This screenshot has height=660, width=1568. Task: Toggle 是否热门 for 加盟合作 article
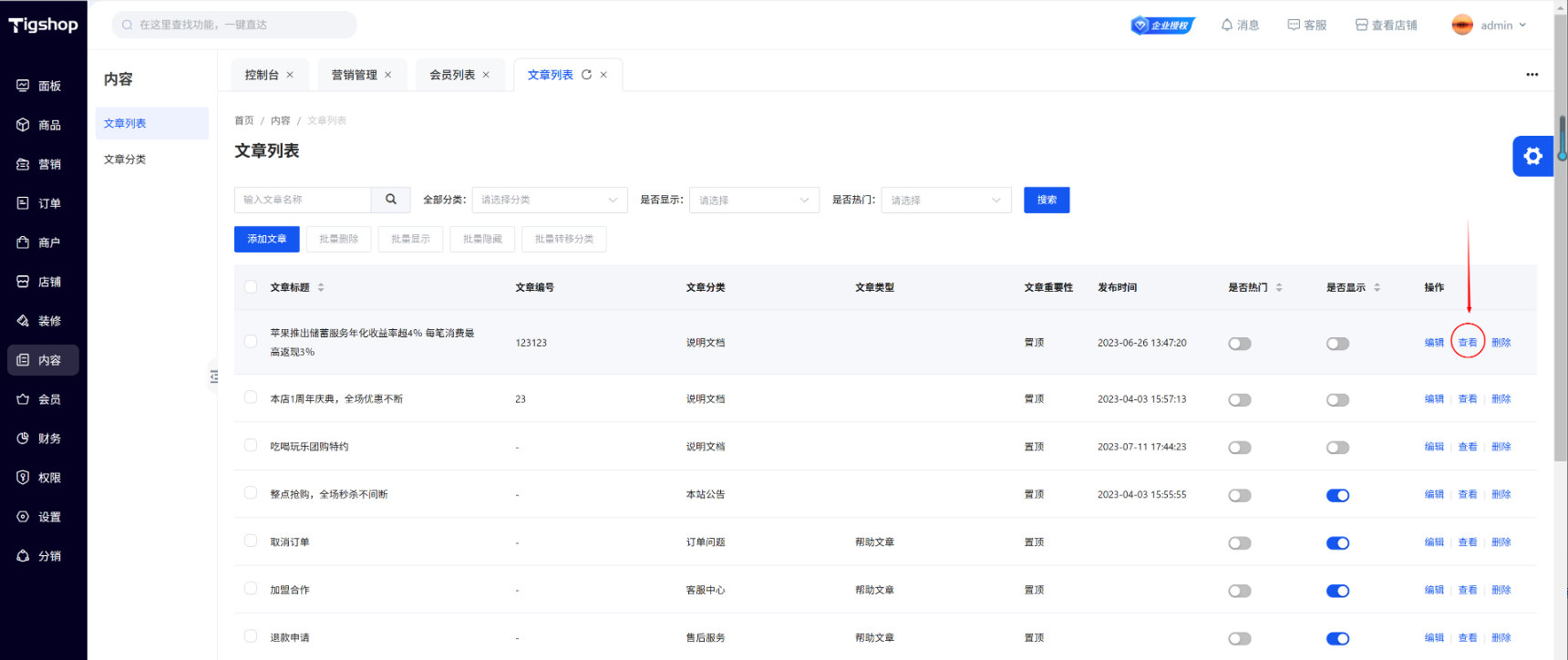tap(1240, 591)
